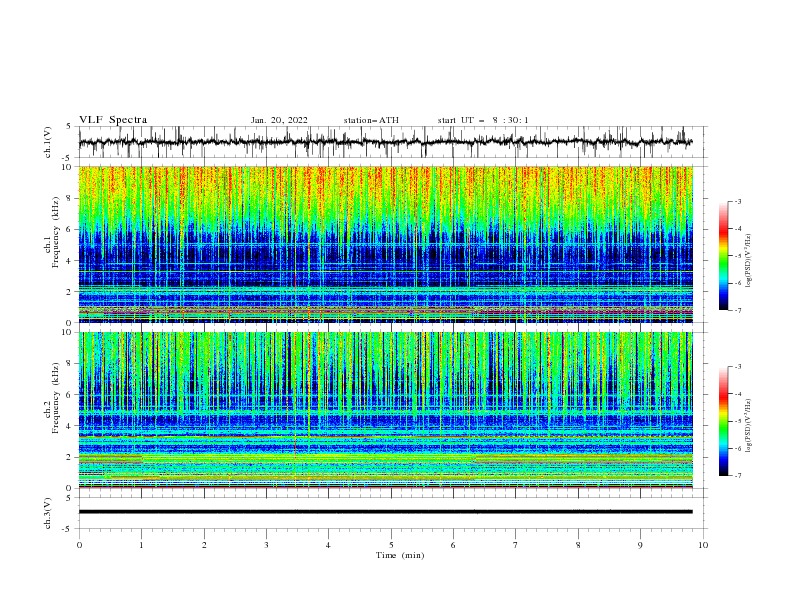Click the ch.2 colorbar "log(PSD)(V²/Hz)" label
This screenshot has height=612, width=792.
pyautogui.click(x=748, y=426)
